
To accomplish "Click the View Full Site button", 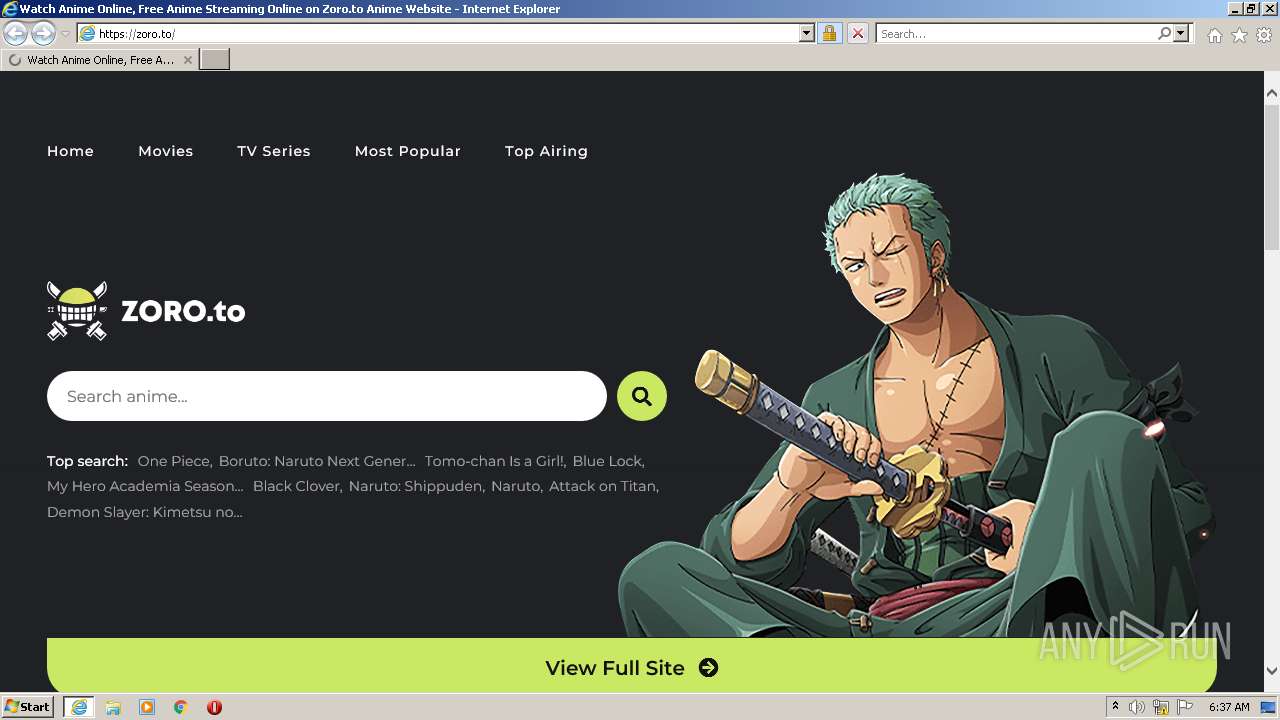I will pos(632,667).
